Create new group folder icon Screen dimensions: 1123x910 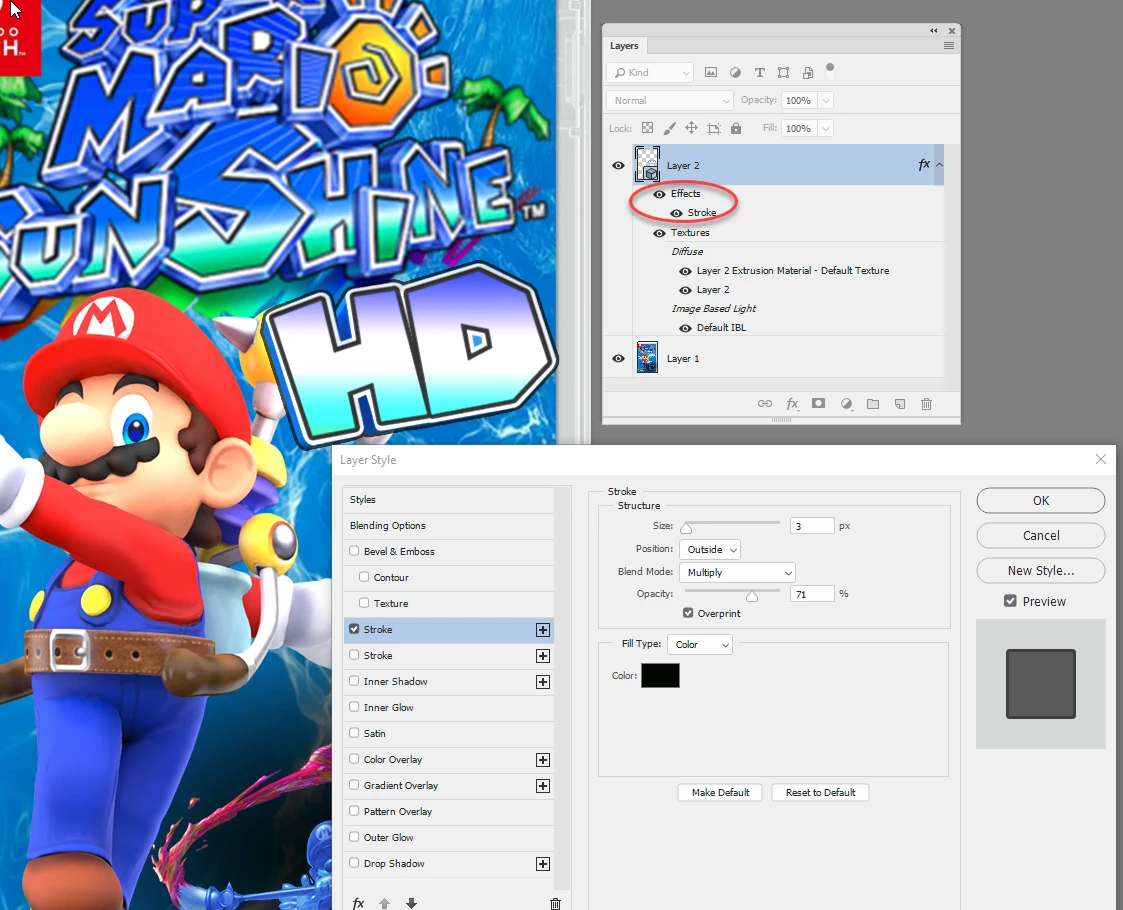tap(872, 404)
